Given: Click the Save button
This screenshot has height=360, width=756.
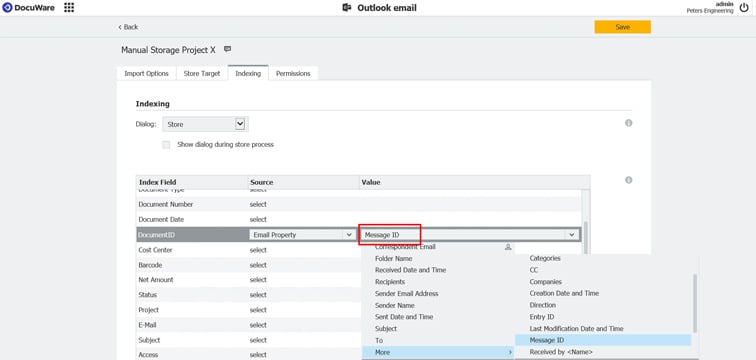Looking at the screenshot, I should tap(622, 27).
